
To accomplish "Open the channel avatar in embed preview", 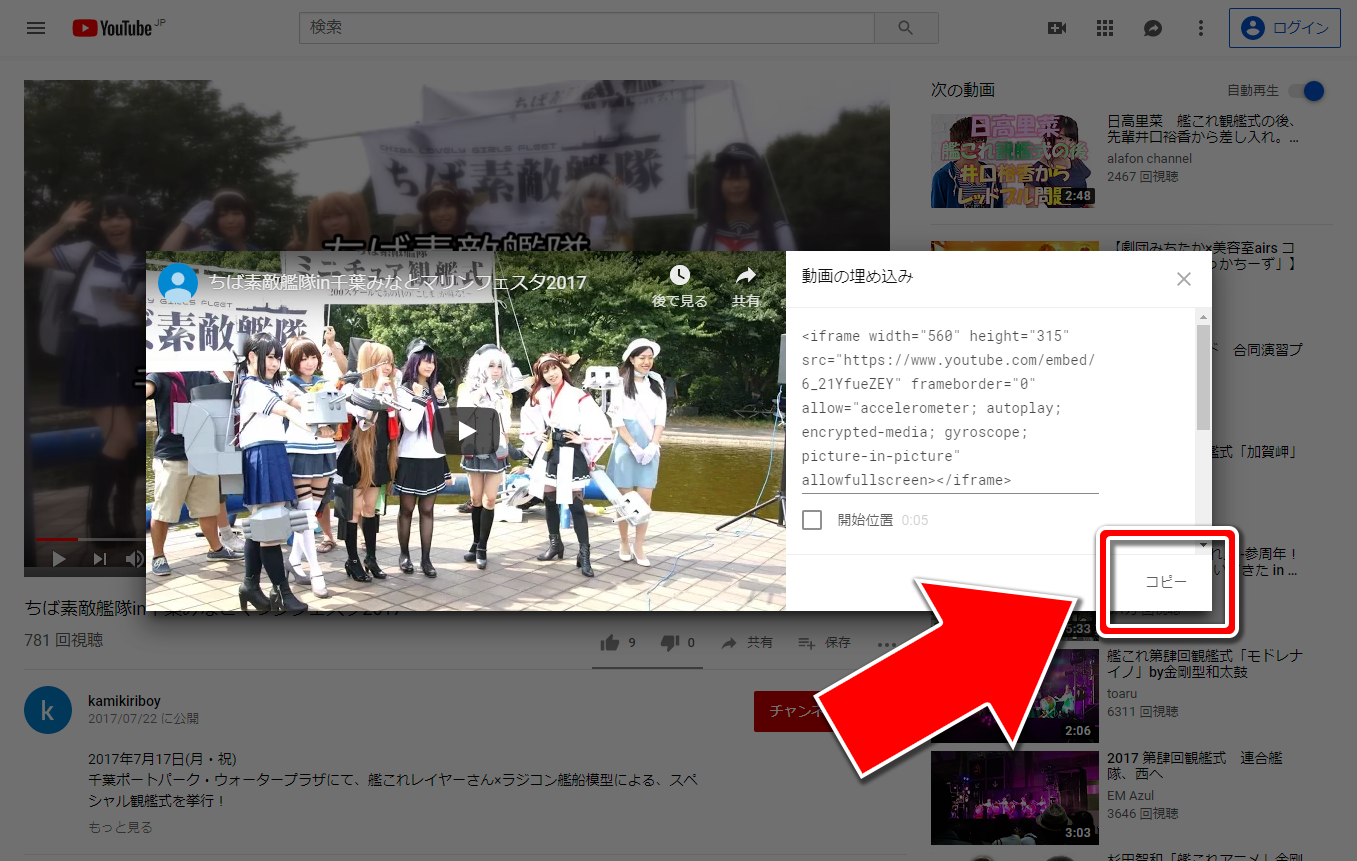I will point(178,283).
